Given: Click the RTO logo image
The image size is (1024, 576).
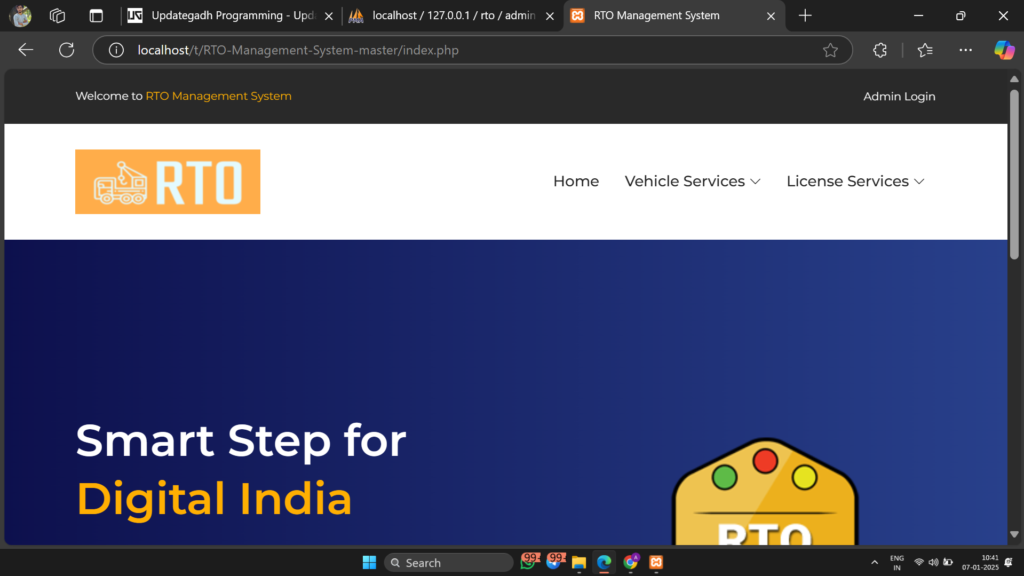Looking at the screenshot, I should (168, 182).
